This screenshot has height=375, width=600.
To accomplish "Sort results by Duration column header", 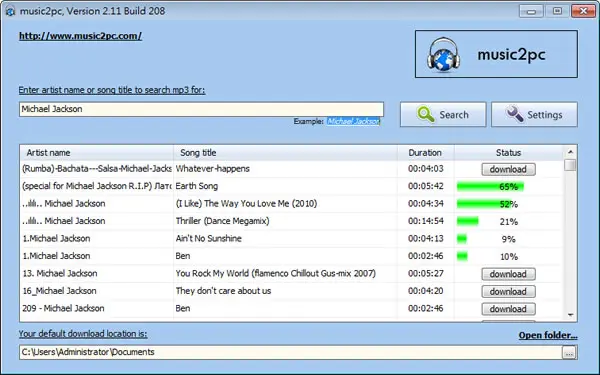I will (426, 153).
